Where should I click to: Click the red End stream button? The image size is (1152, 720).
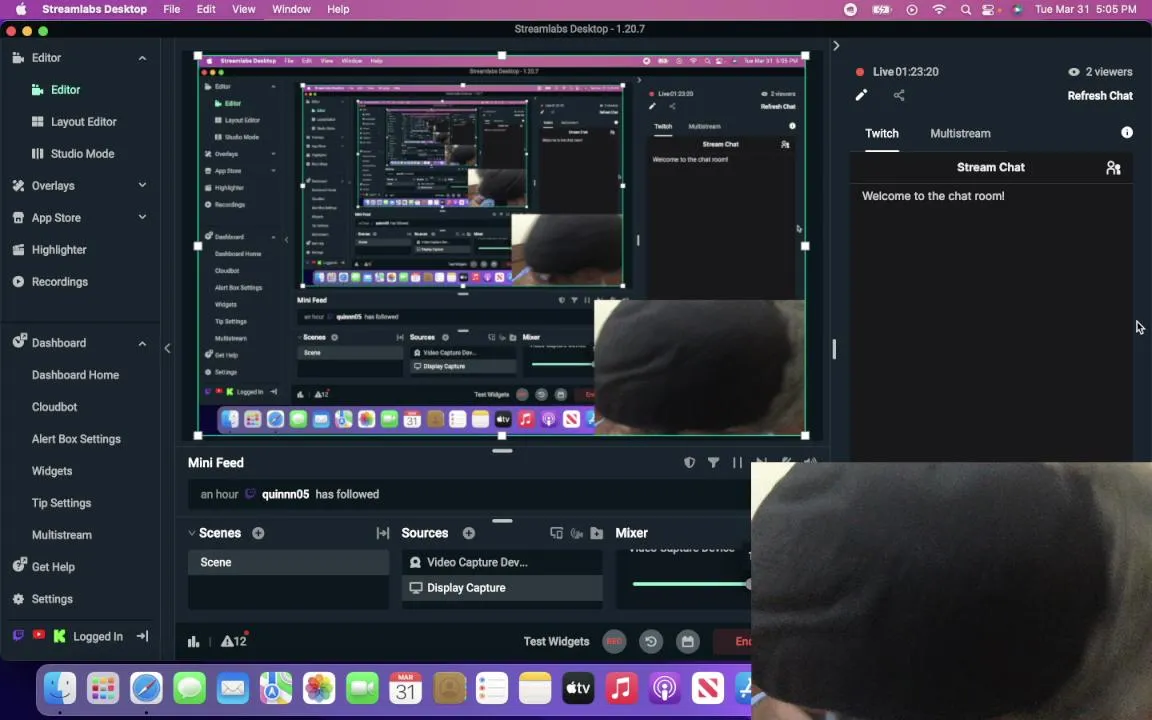[733, 641]
